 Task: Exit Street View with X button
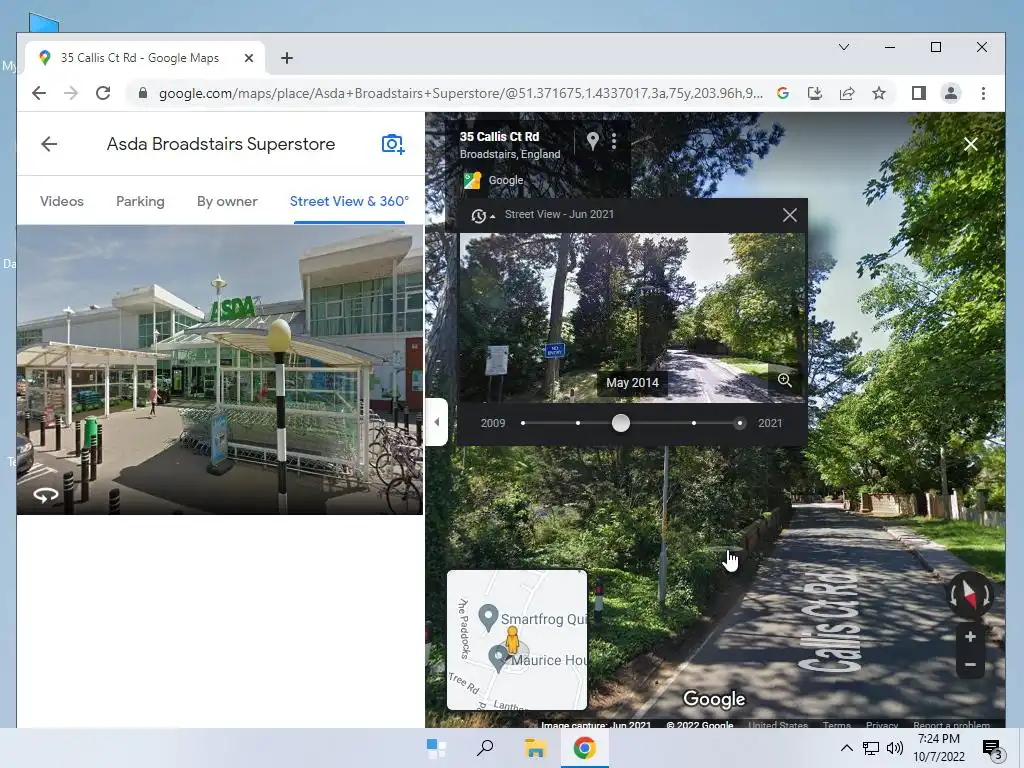[x=970, y=144]
